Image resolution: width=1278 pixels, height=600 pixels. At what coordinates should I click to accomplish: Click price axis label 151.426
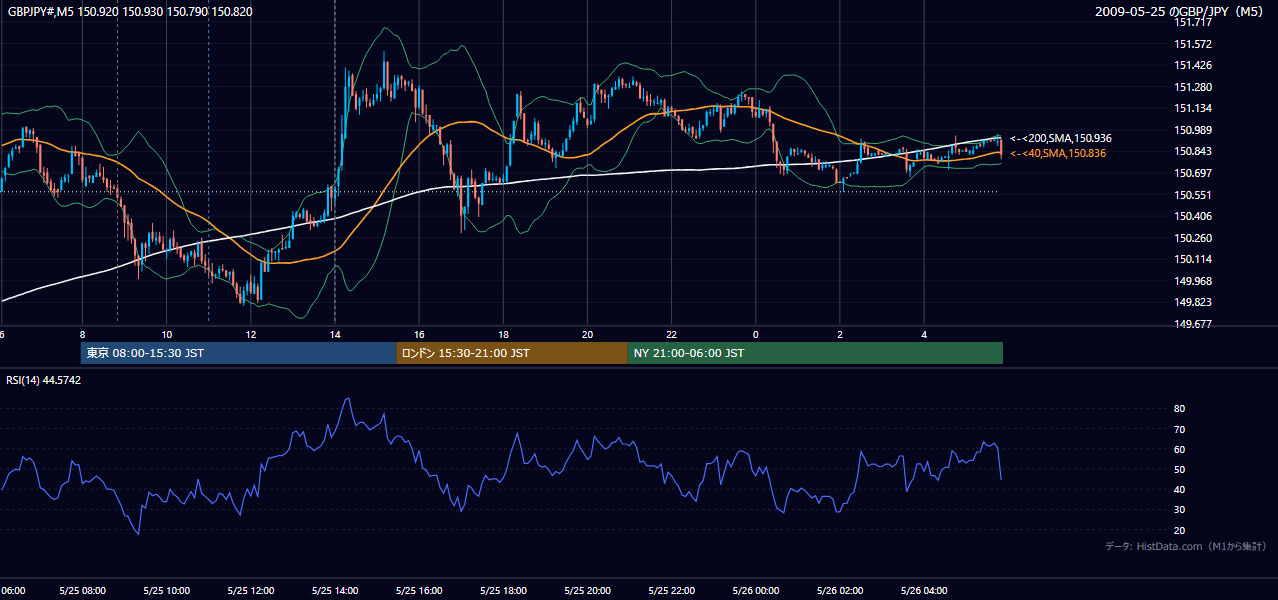tap(1194, 65)
